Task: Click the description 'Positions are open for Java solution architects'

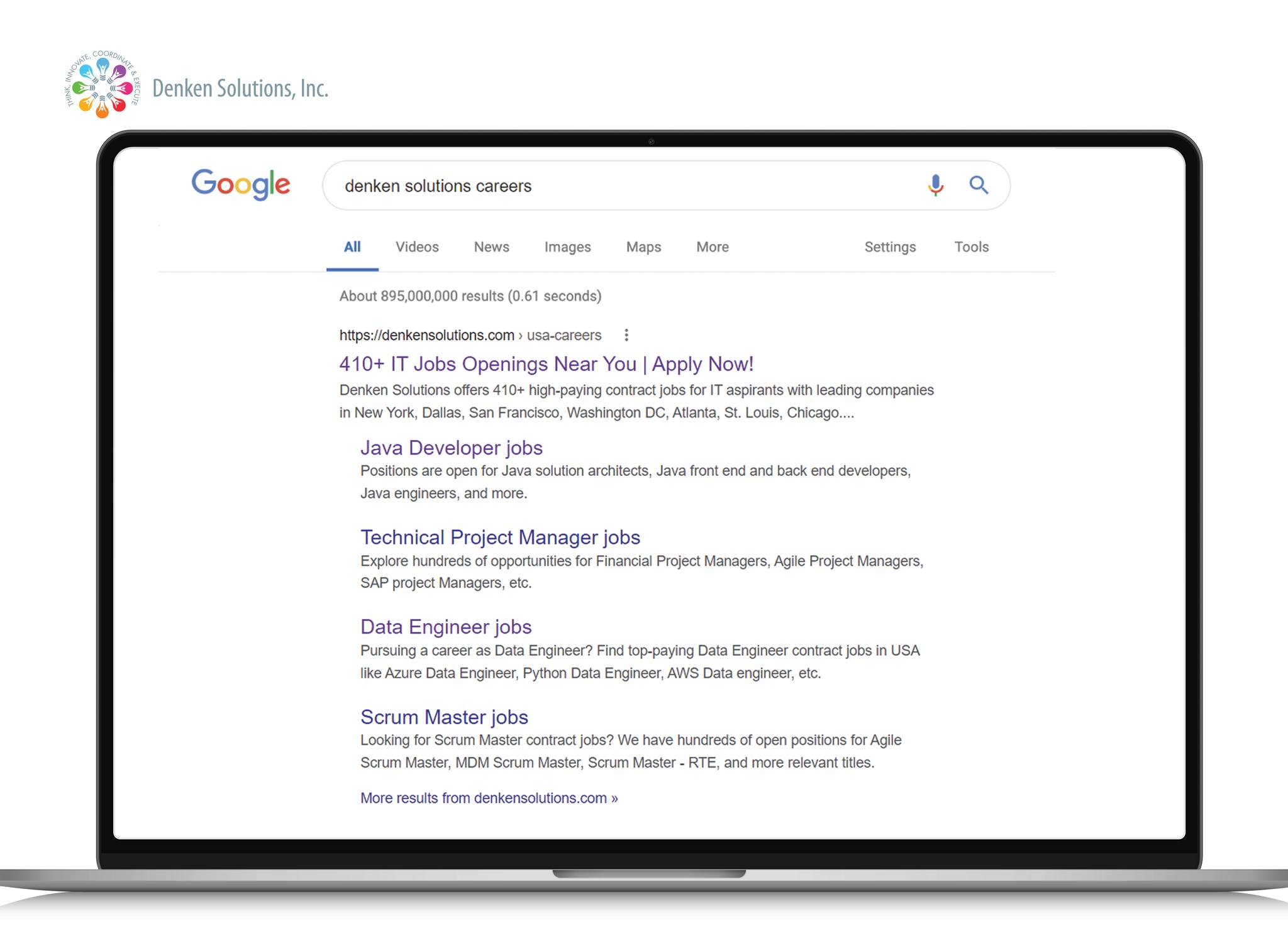Action: pyautogui.click(x=636, y=482)
